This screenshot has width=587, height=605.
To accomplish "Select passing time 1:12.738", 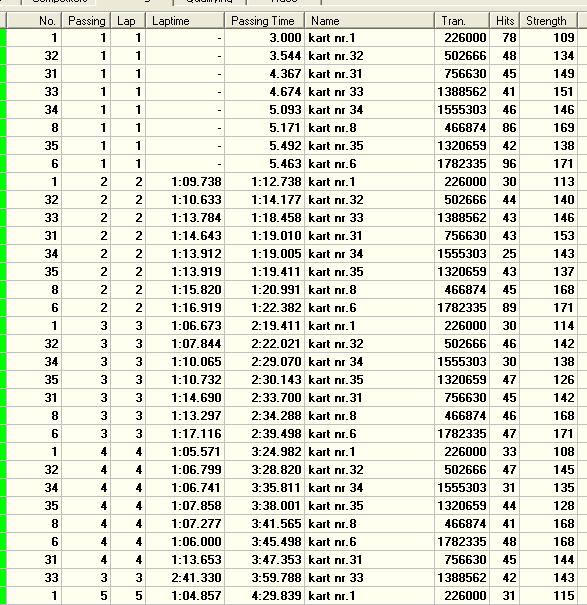I will [x=264, y=182].
